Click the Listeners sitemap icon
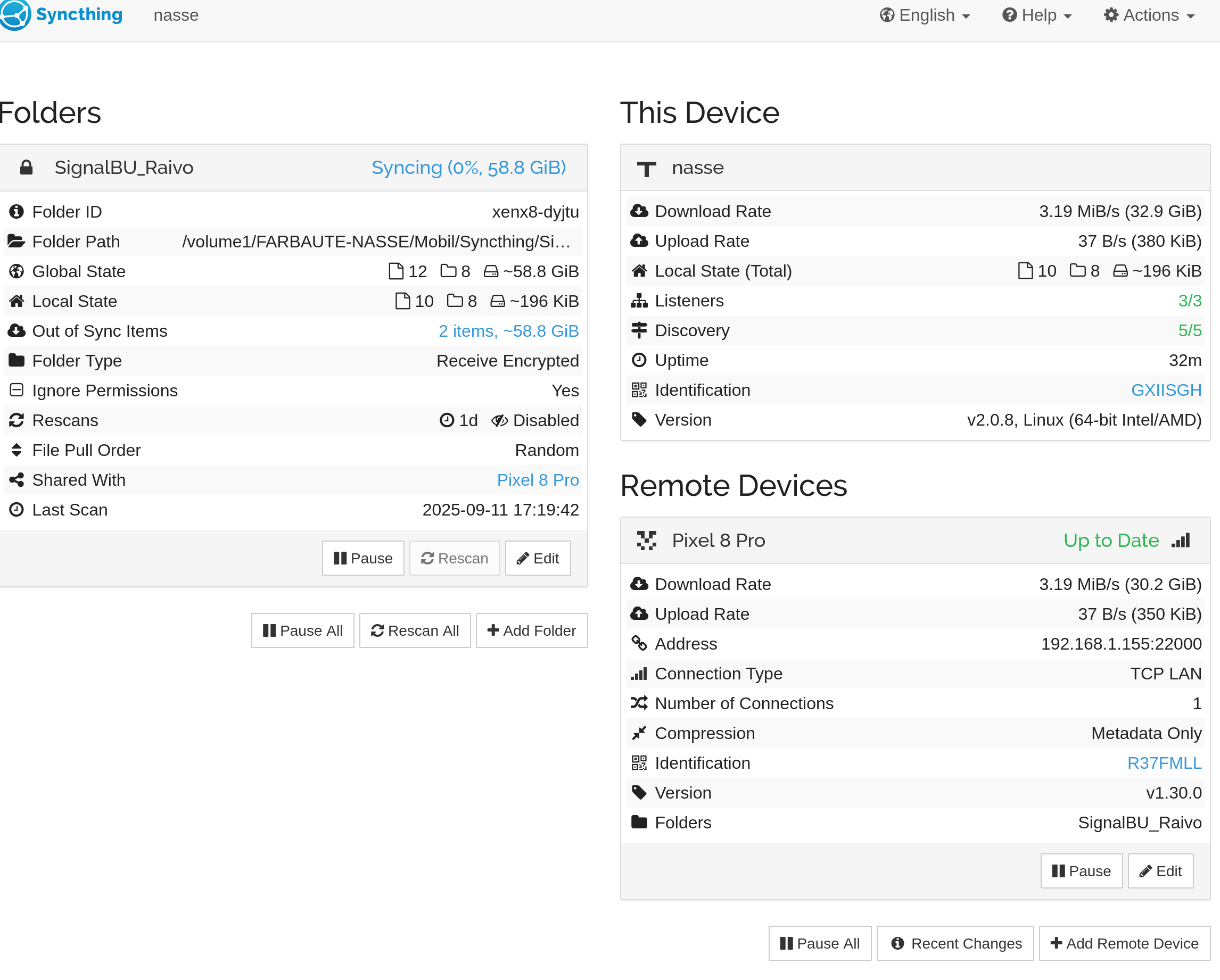1220x980 pixels. 639,301
